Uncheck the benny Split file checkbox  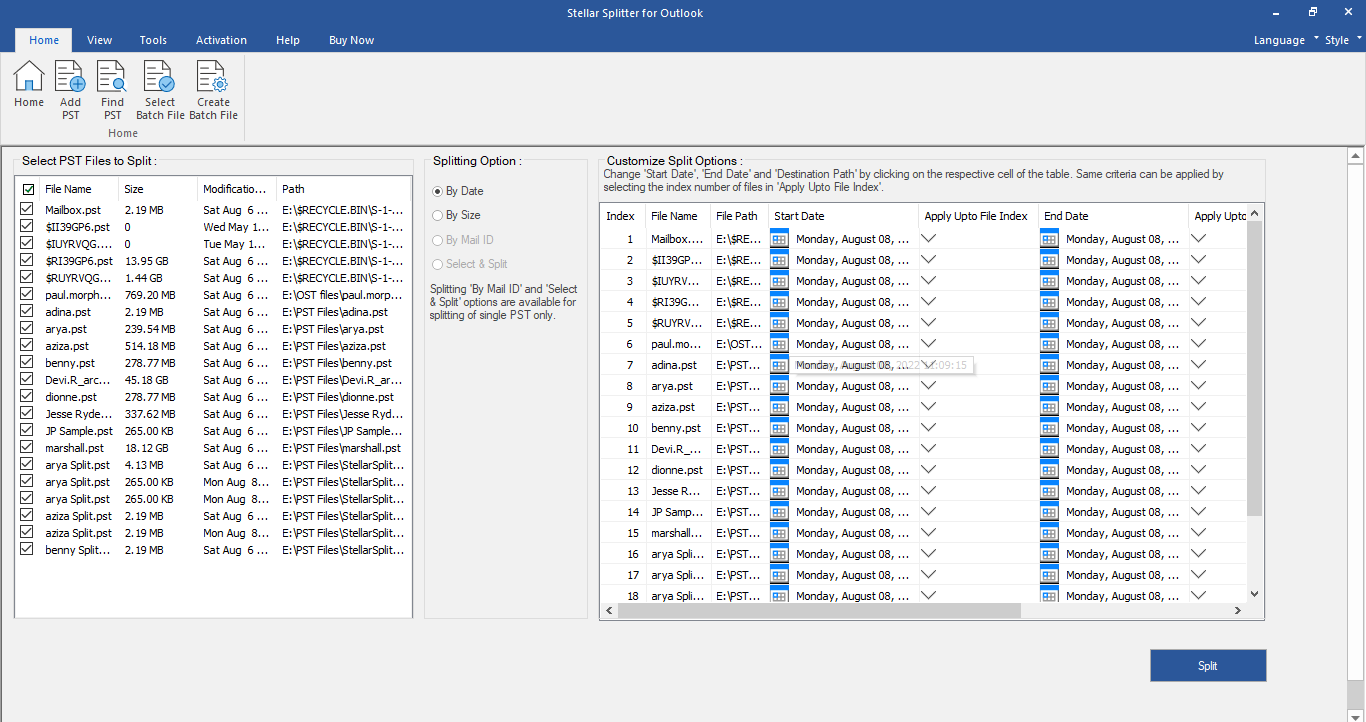(x=26, y=550)
